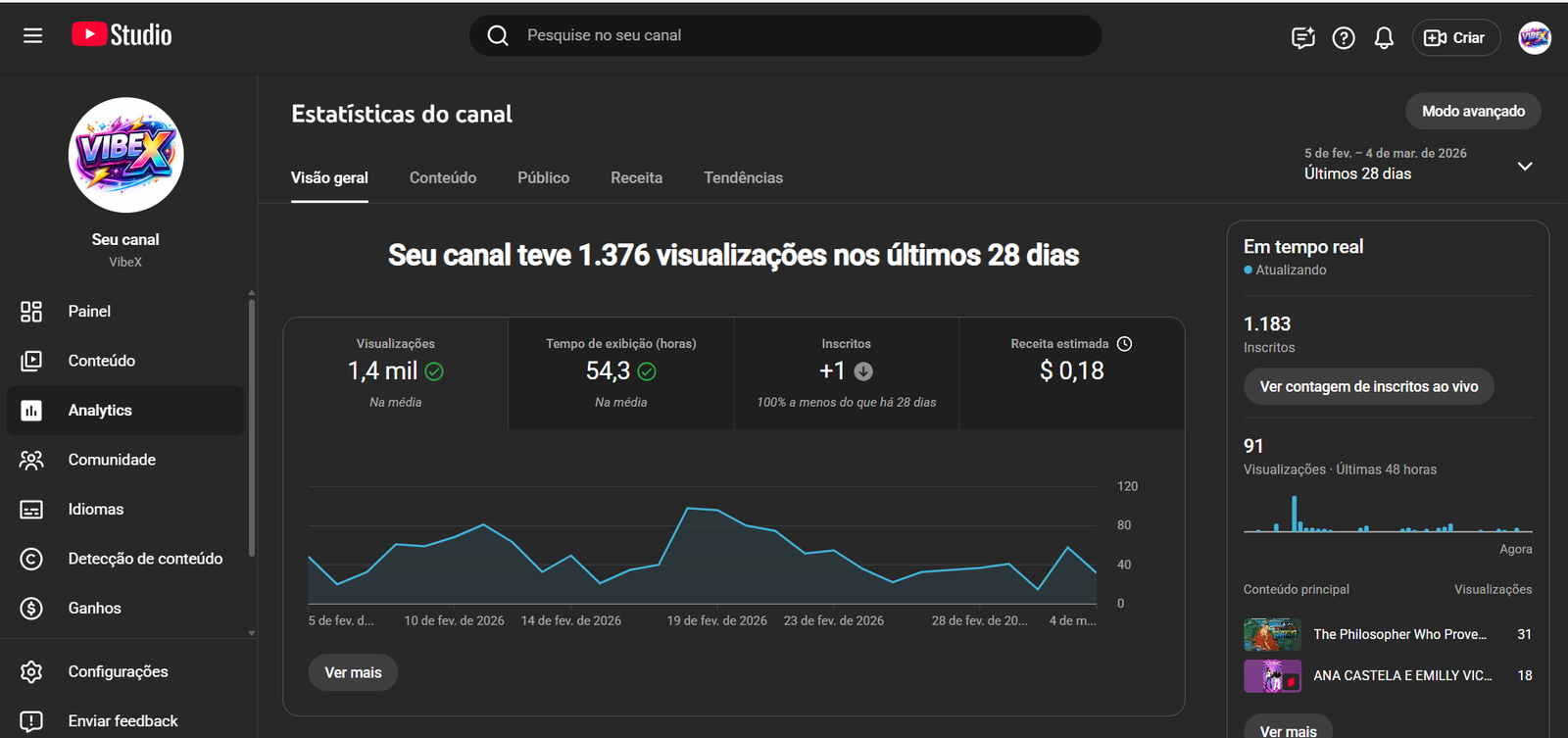This screenshot has width=1568, height=738.
Task: Open Ganhos in the sidebar
Action: pyautogui.click(x=125, y=609)
